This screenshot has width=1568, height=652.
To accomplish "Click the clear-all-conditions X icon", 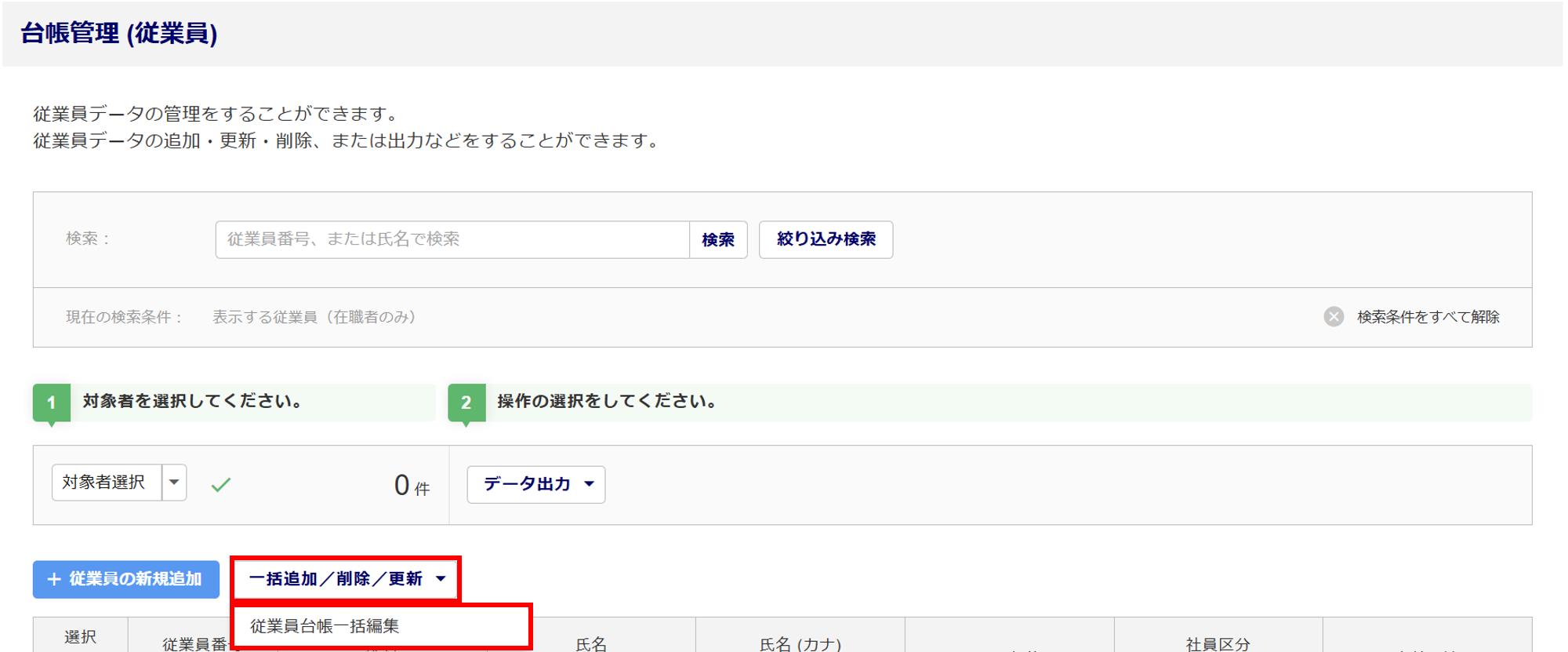I will point(1334,316).
